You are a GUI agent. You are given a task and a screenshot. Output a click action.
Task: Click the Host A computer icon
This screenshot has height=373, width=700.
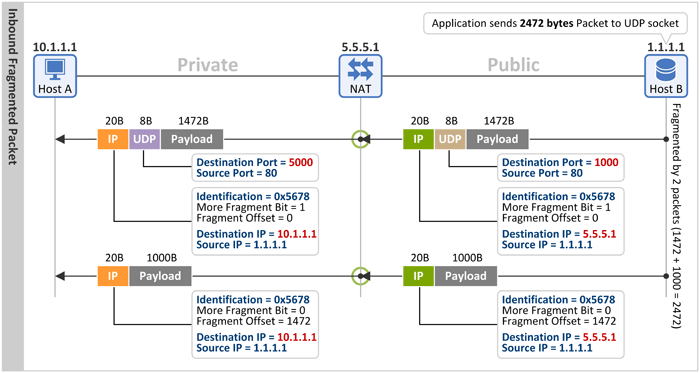coord(55,76)
